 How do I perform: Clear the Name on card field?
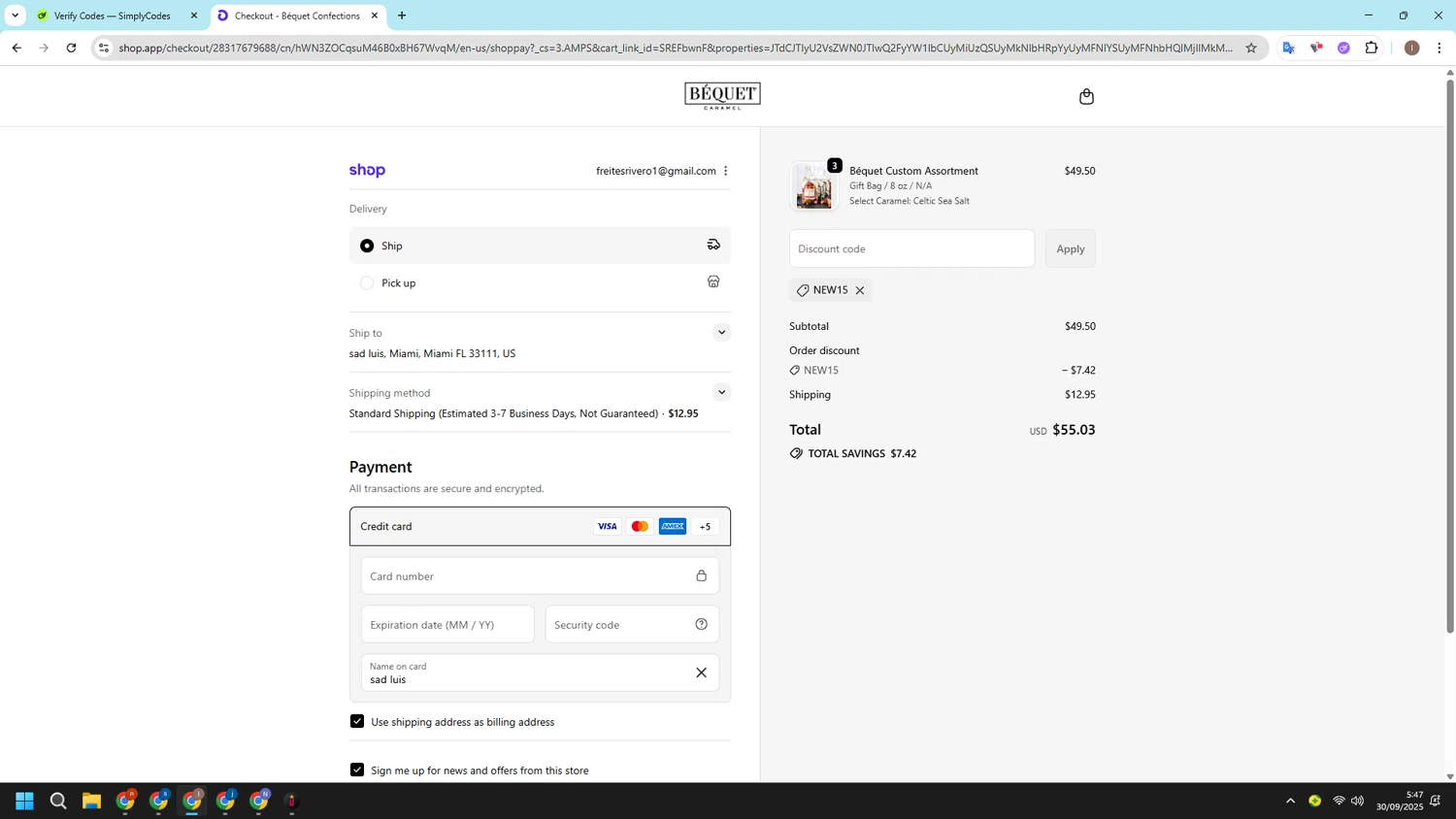(701, 672)
